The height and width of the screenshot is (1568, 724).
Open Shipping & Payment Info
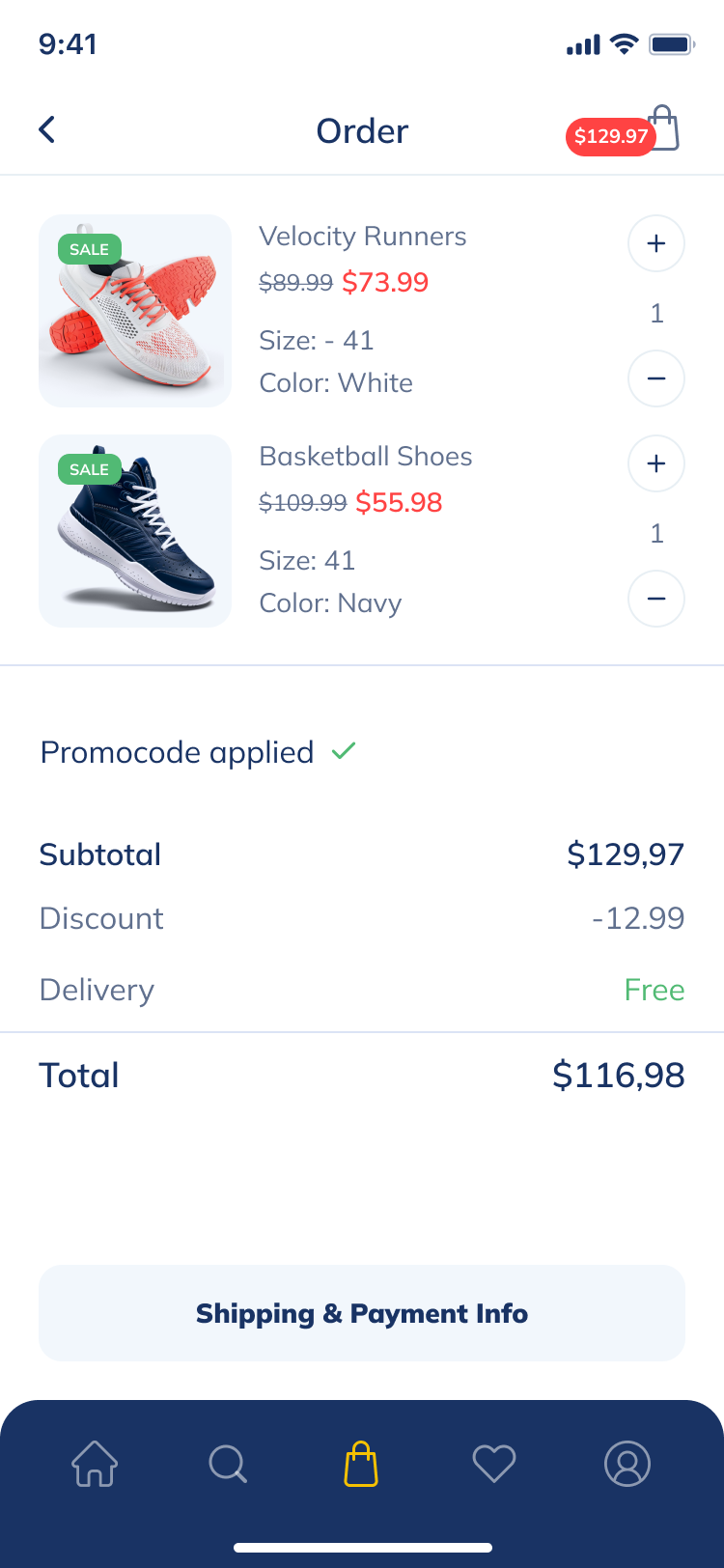tap(362, 1313)
